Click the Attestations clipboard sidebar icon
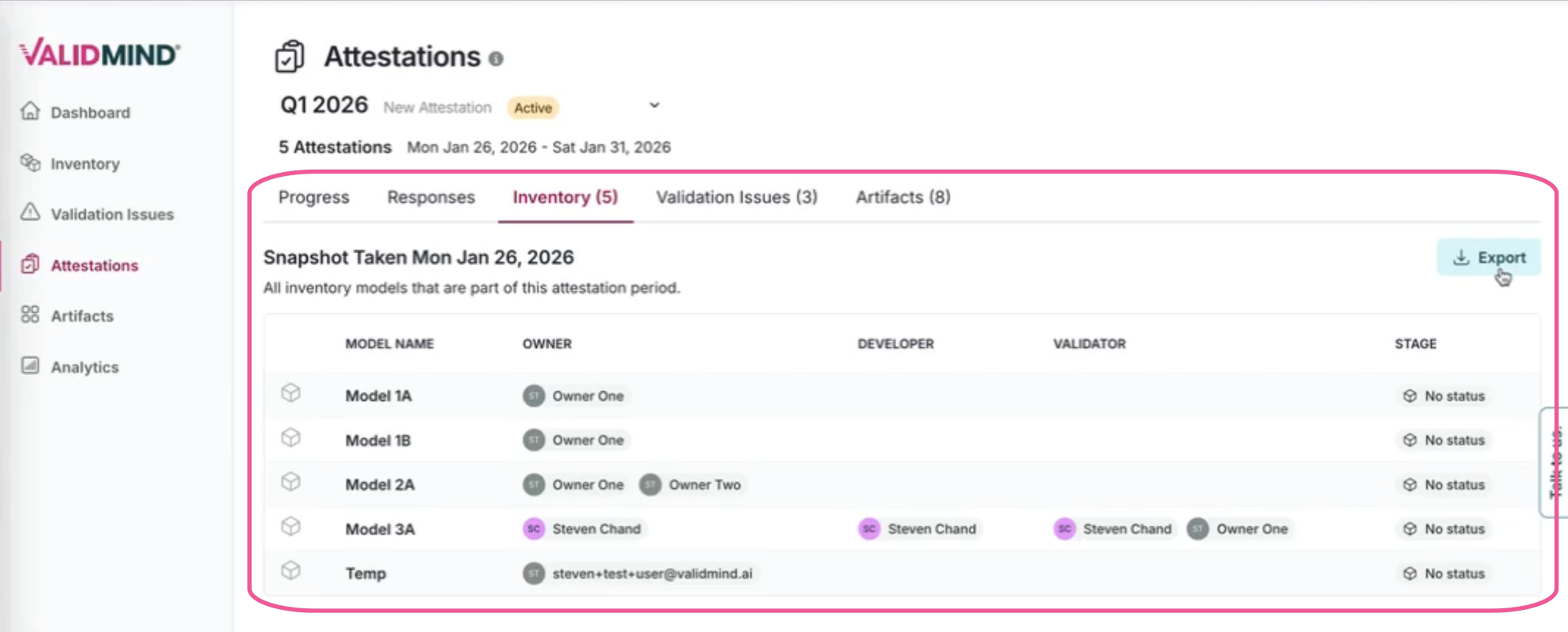The width and height of the screenshot is (1568, 632). 30,264
